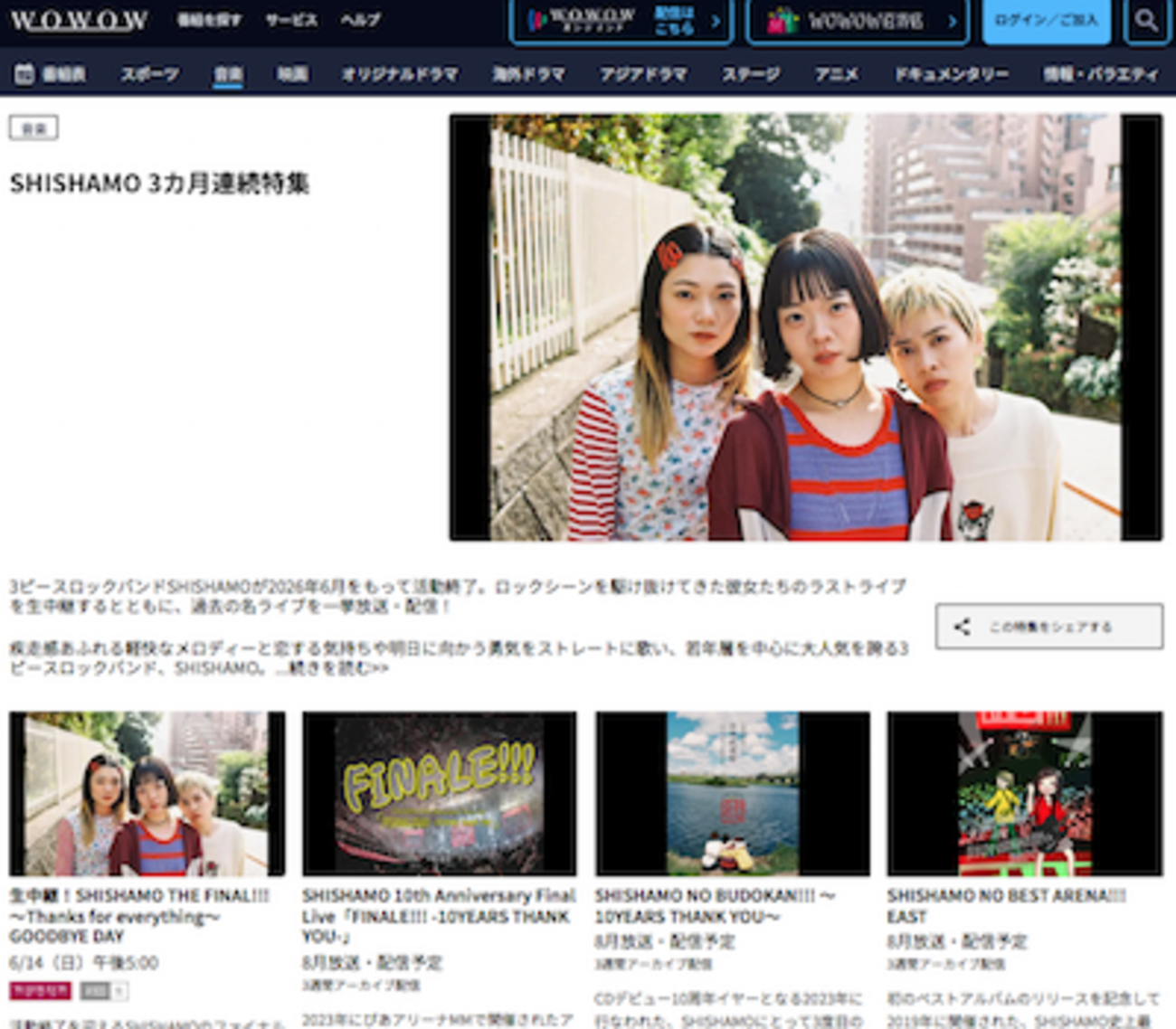This screenshot has height=1029, width=1176.
Task: Go to スポーツ category tab
Action: pos(150,74)
